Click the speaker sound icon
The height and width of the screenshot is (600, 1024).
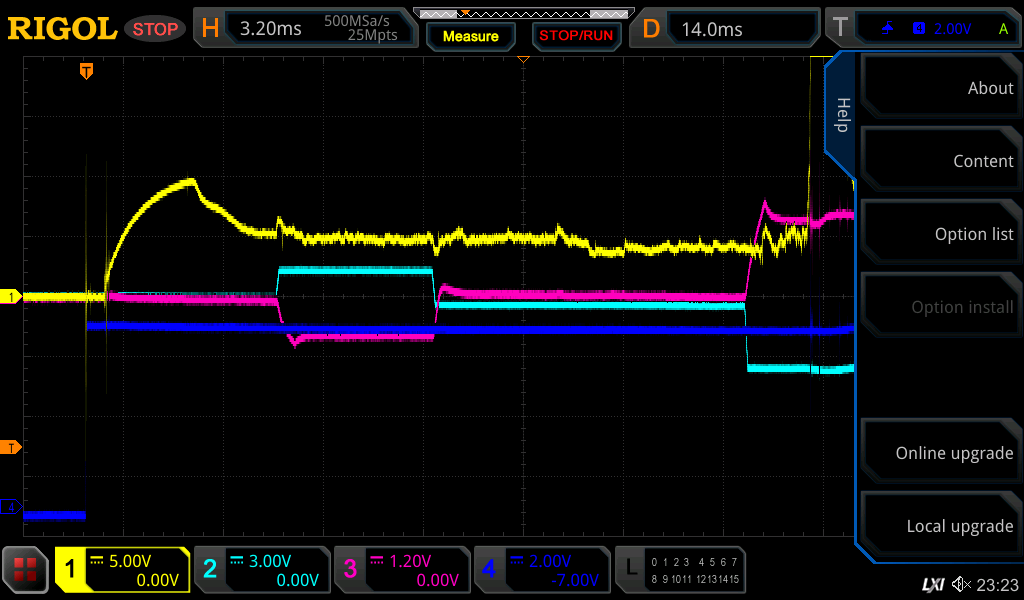coord(961,584)
